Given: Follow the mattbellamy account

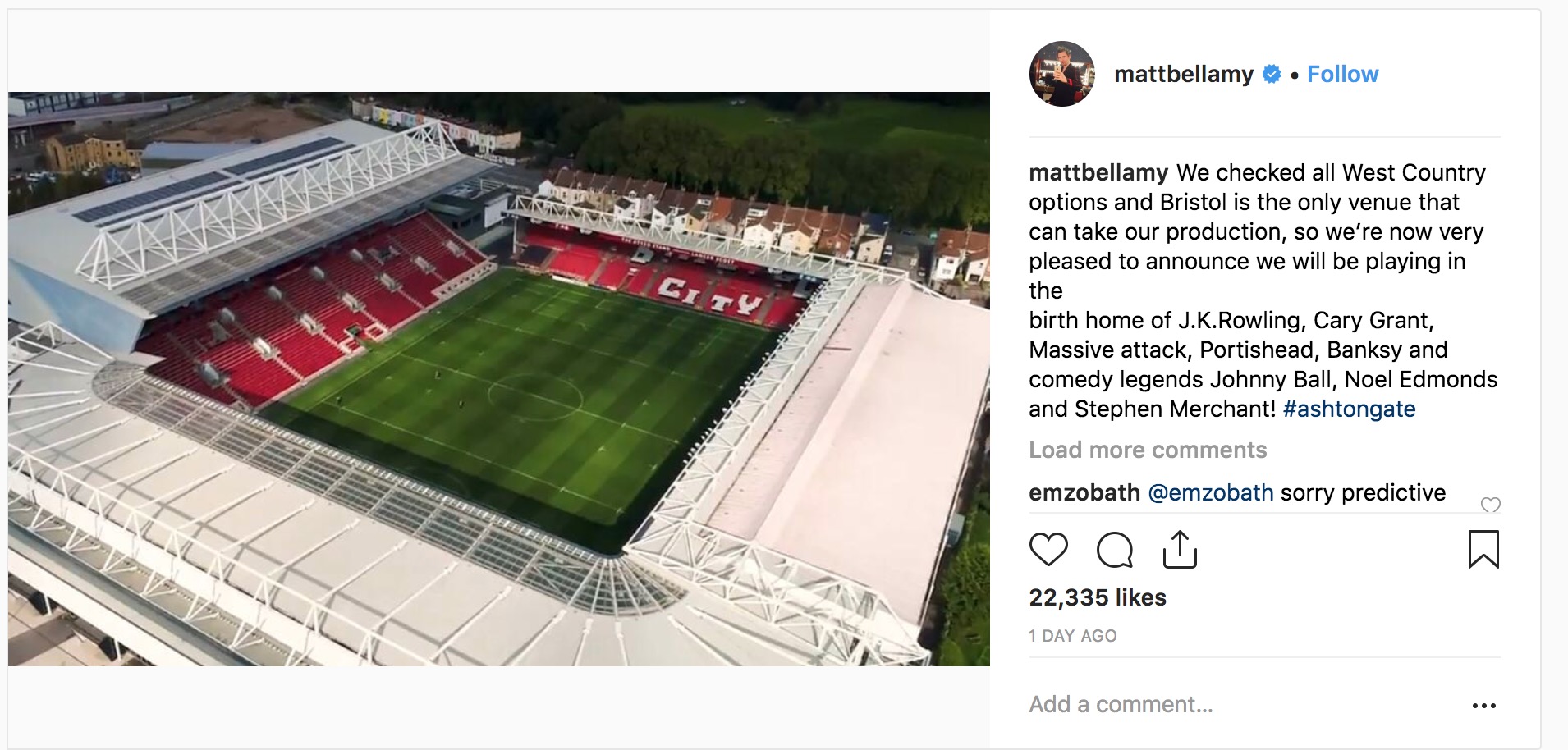Looking at the screenshot, I should [x=1342, y=74].
